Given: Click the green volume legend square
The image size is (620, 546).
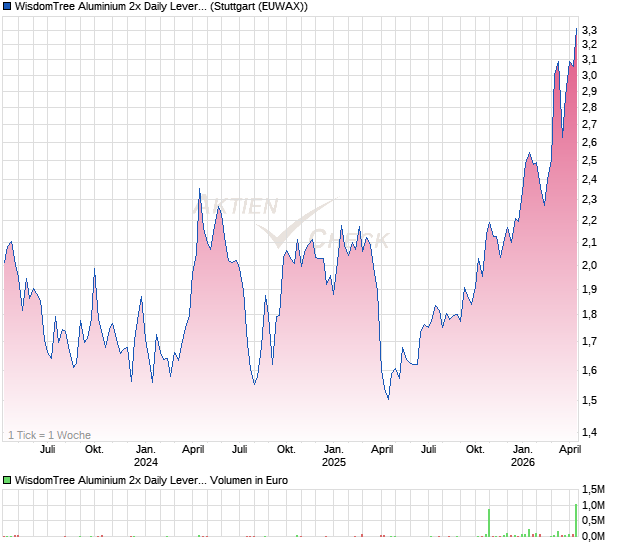Looking at the screenshot, I should click(8, 481).
